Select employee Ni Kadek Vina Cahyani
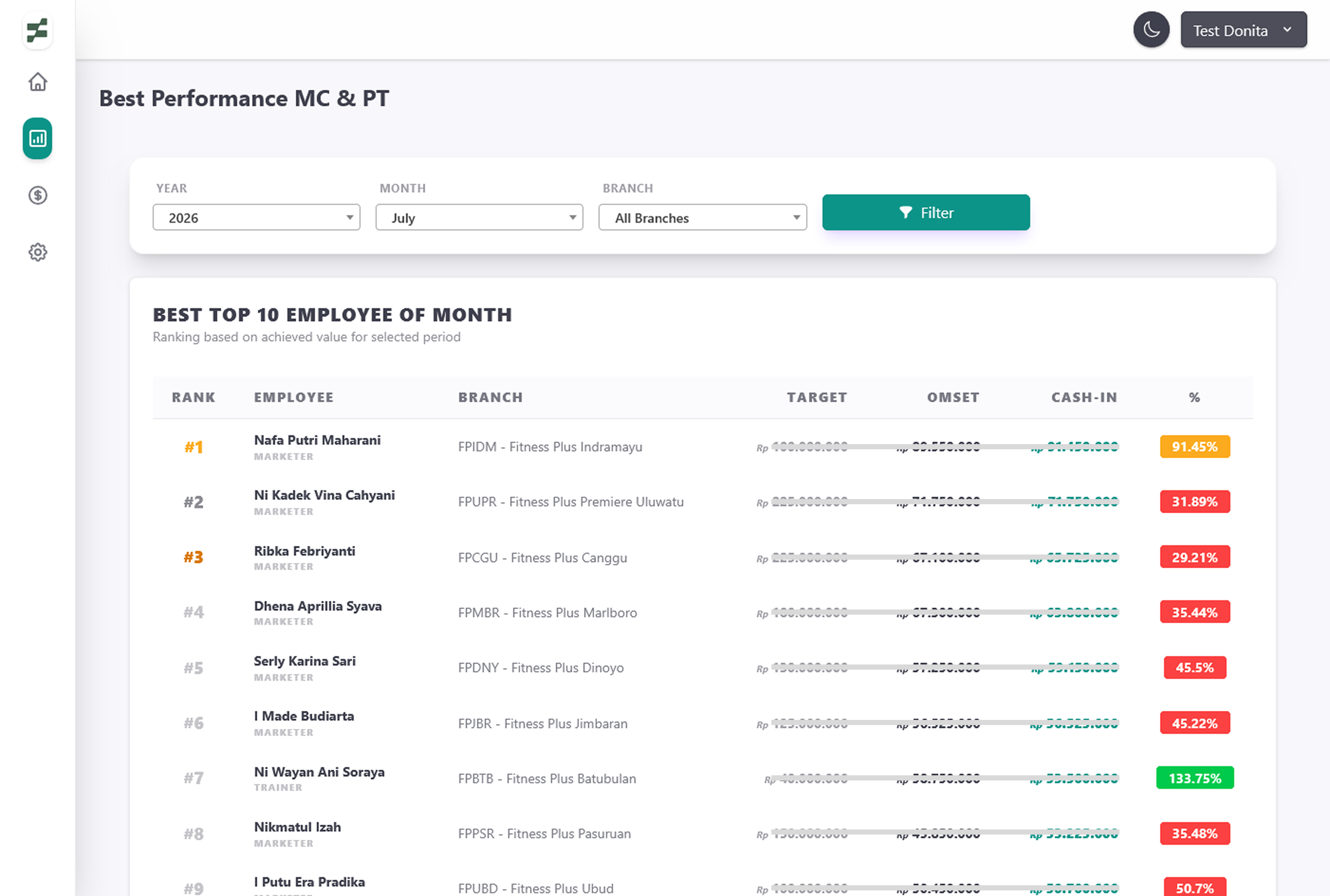The height and width of the screenshot is (896, 1330). [324, 495]
